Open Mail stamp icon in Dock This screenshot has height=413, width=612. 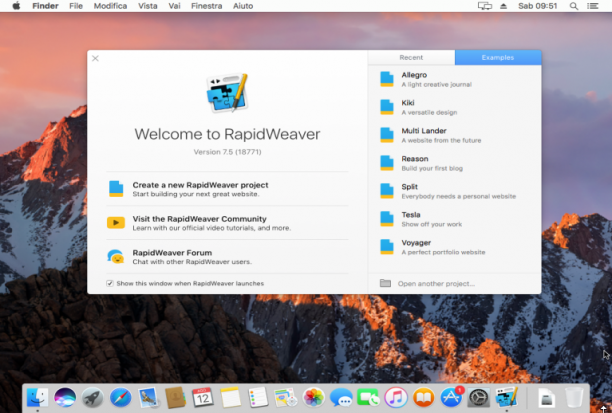148,398
